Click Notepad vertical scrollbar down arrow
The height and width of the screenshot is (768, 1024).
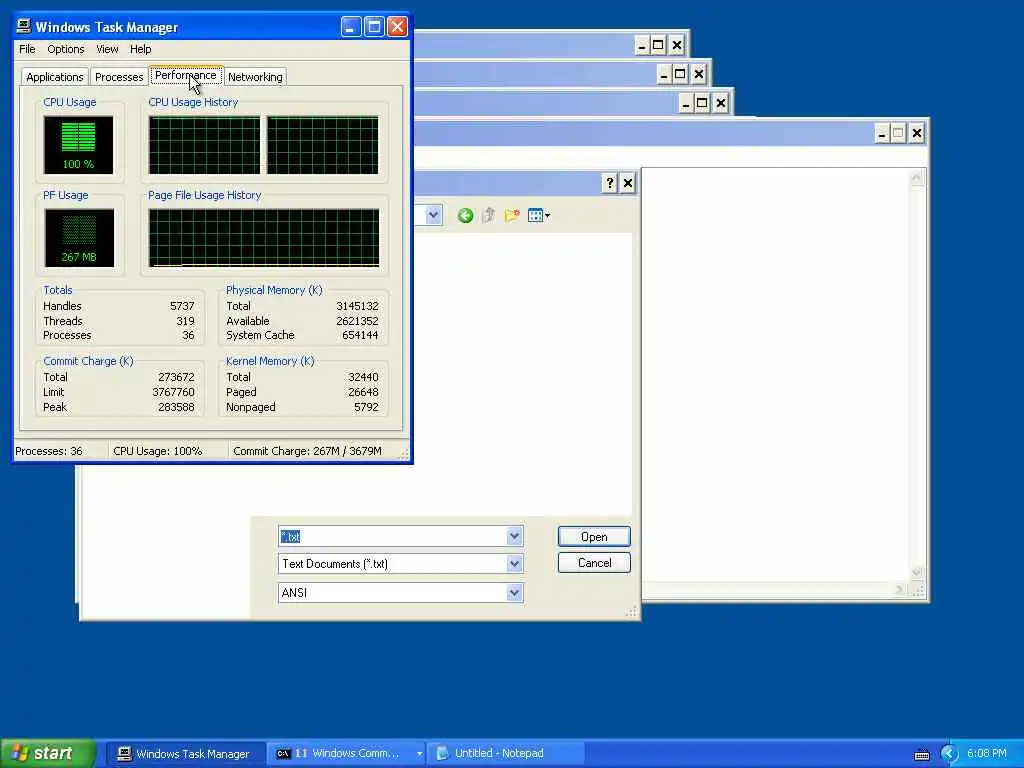[917, 572]
